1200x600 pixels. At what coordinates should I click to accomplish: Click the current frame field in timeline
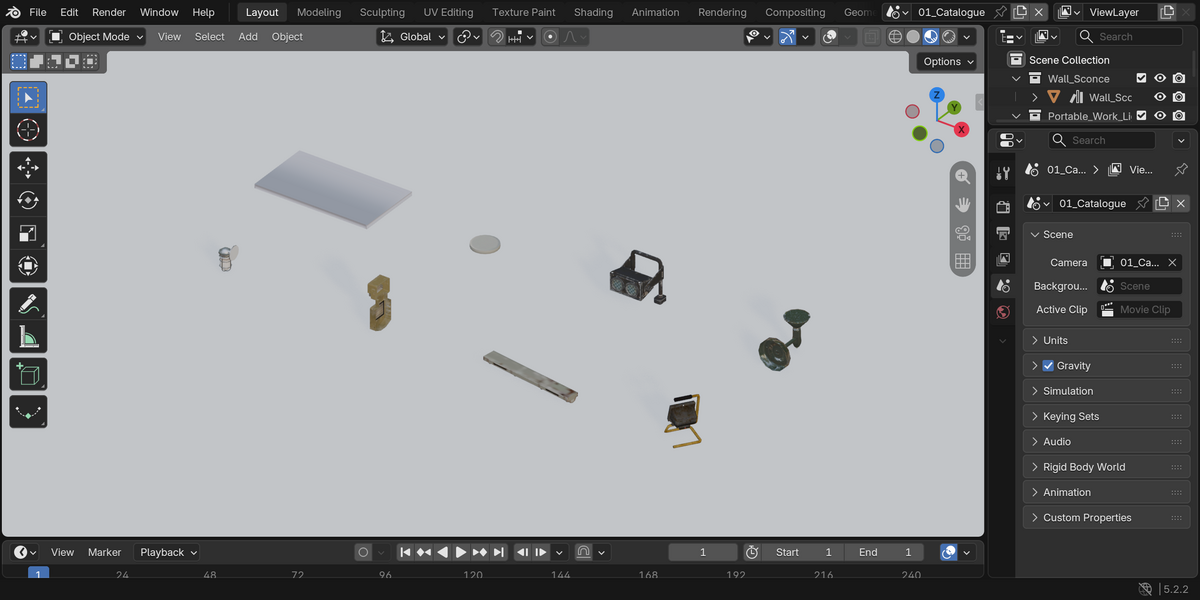[x=703, y=552]
